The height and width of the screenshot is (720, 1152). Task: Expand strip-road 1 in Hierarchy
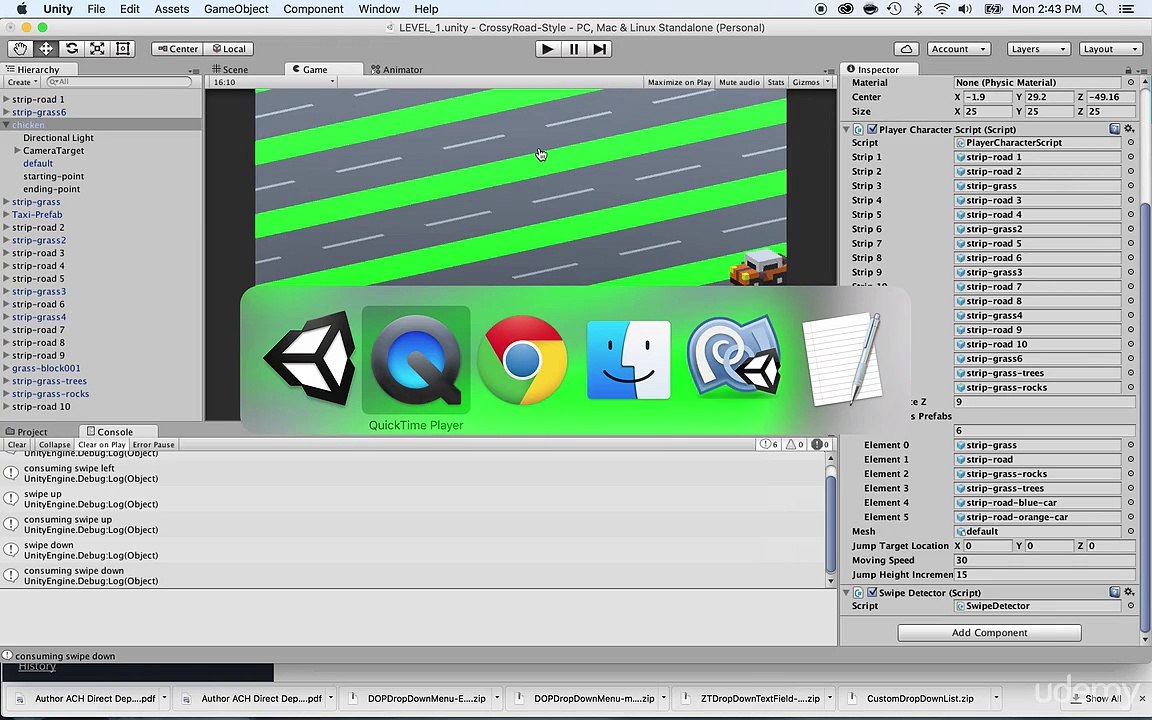click(7, 99)
